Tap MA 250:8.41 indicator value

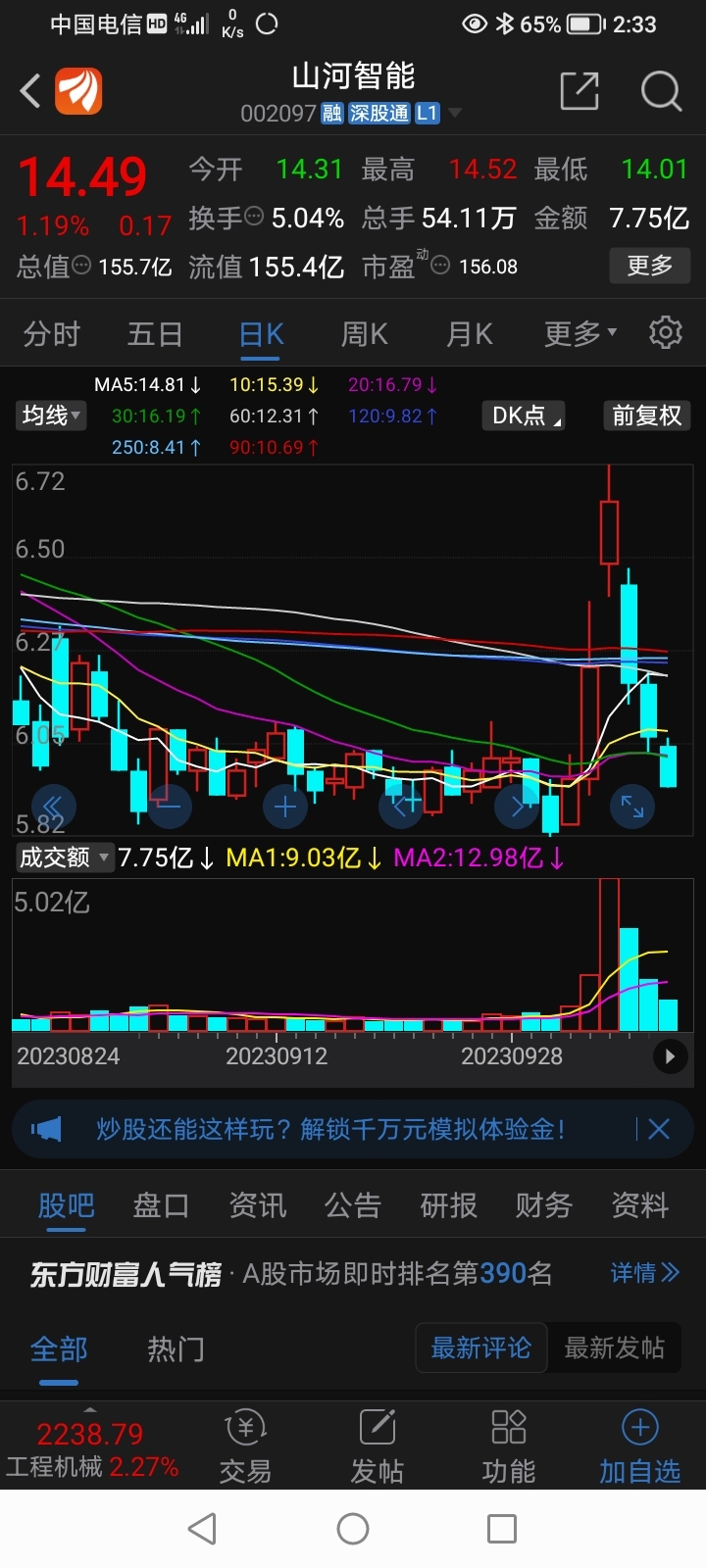157,447
